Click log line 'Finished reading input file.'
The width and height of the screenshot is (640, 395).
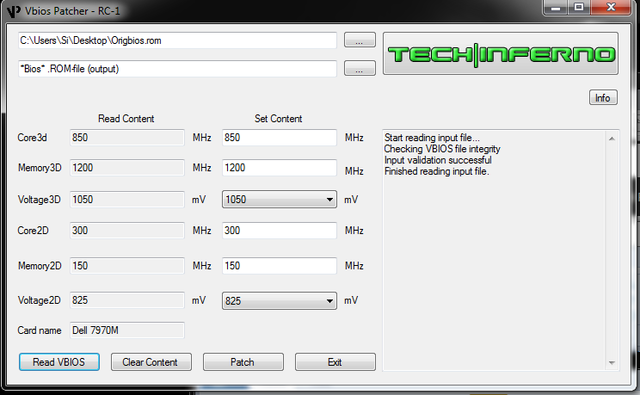click(x=436, y=171)
